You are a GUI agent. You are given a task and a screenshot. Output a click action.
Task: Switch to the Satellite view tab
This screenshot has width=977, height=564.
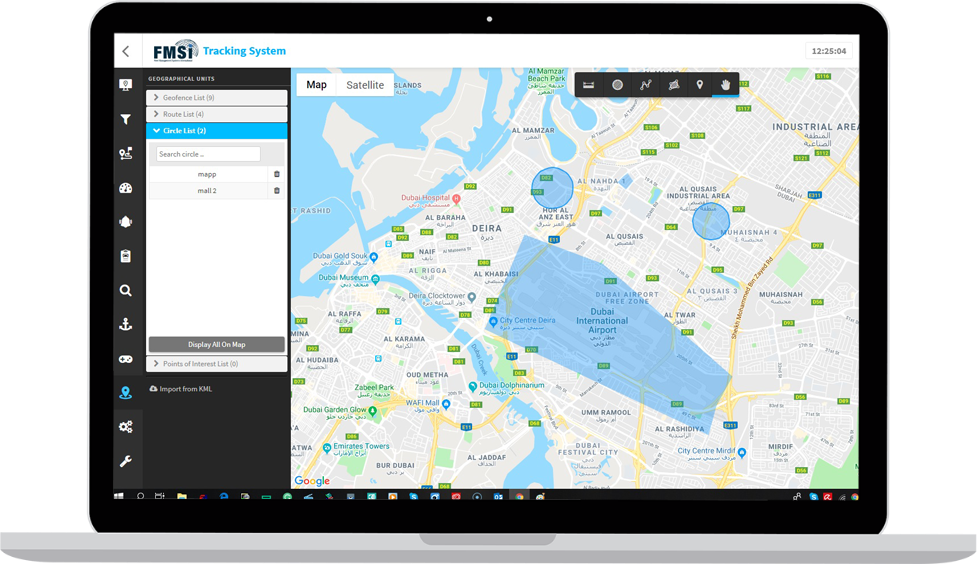(x=365, y=85)
